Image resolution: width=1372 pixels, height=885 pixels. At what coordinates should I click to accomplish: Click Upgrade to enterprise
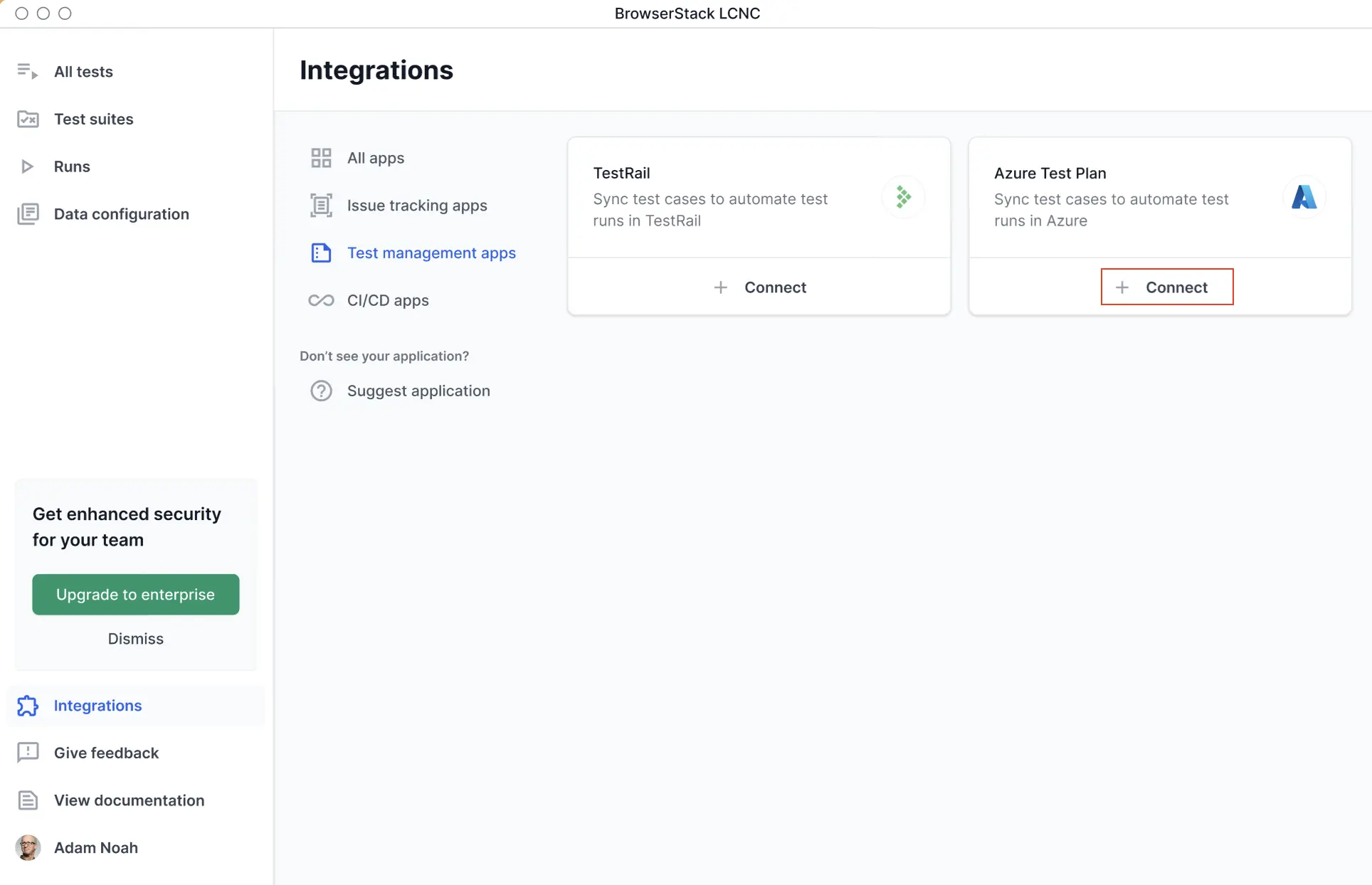click(135, 595)
